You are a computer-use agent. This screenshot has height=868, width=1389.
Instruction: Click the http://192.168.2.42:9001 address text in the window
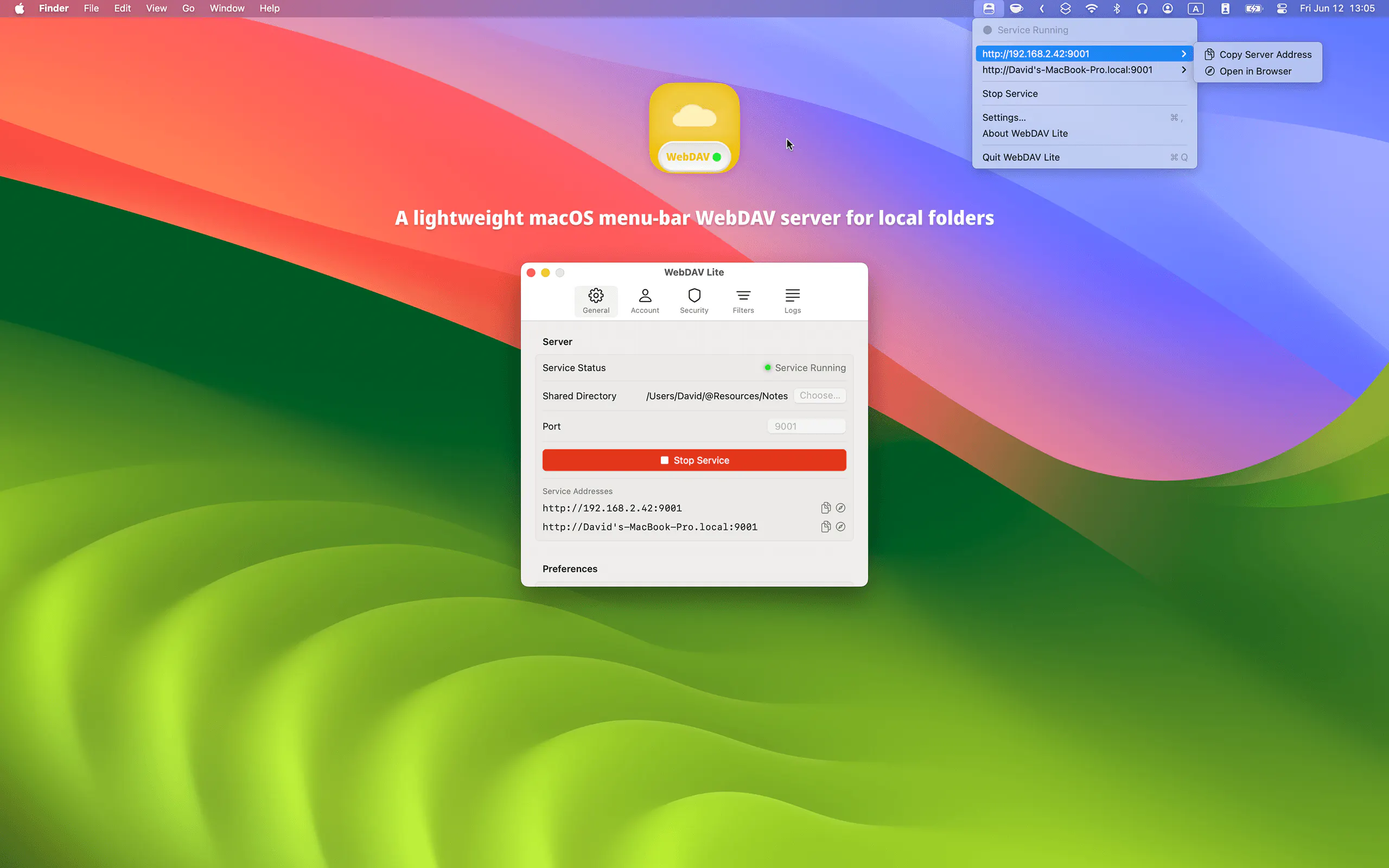(x=612, y=507)
